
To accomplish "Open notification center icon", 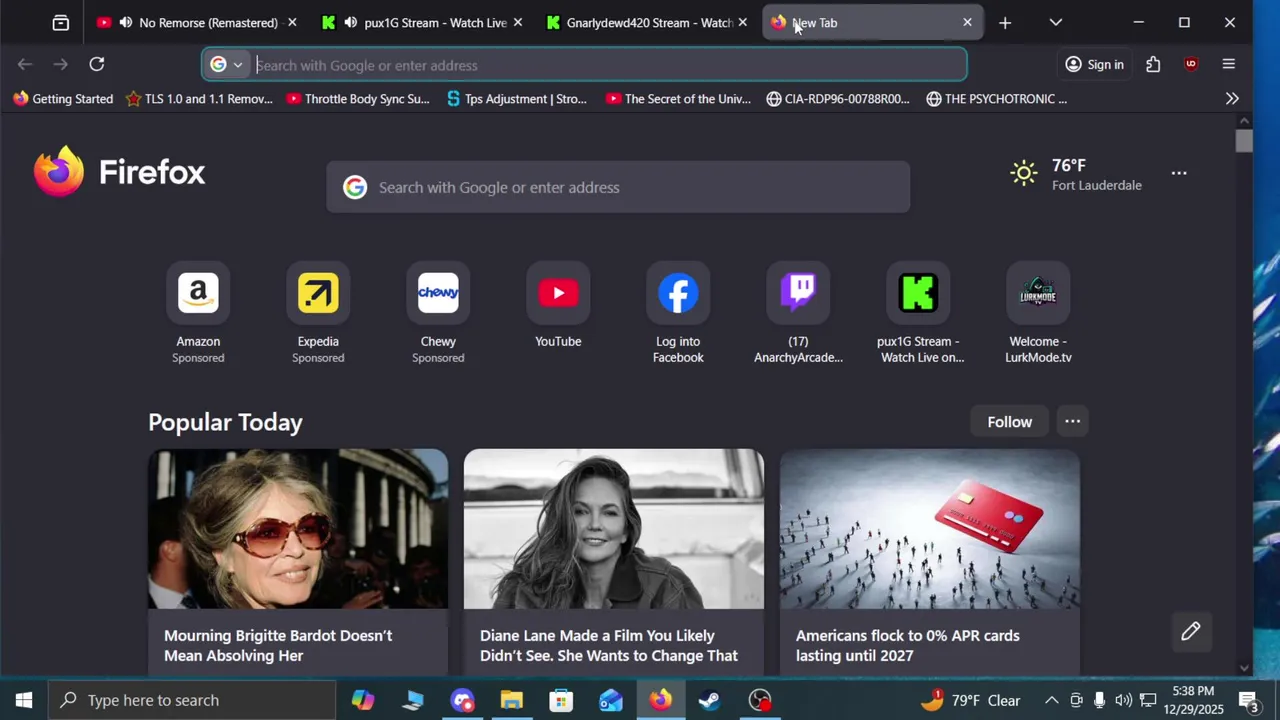I will click(x=1248, y=700).
